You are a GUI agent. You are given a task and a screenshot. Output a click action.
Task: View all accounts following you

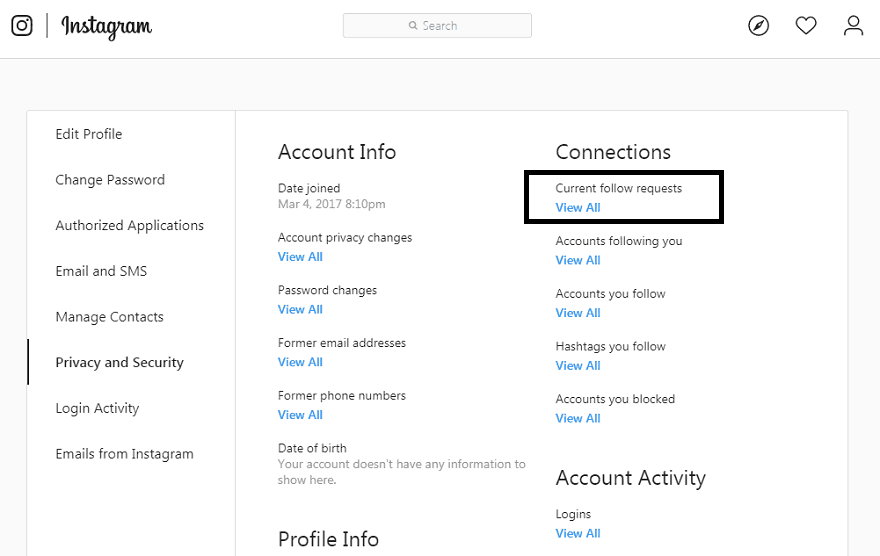click(578, 260)
